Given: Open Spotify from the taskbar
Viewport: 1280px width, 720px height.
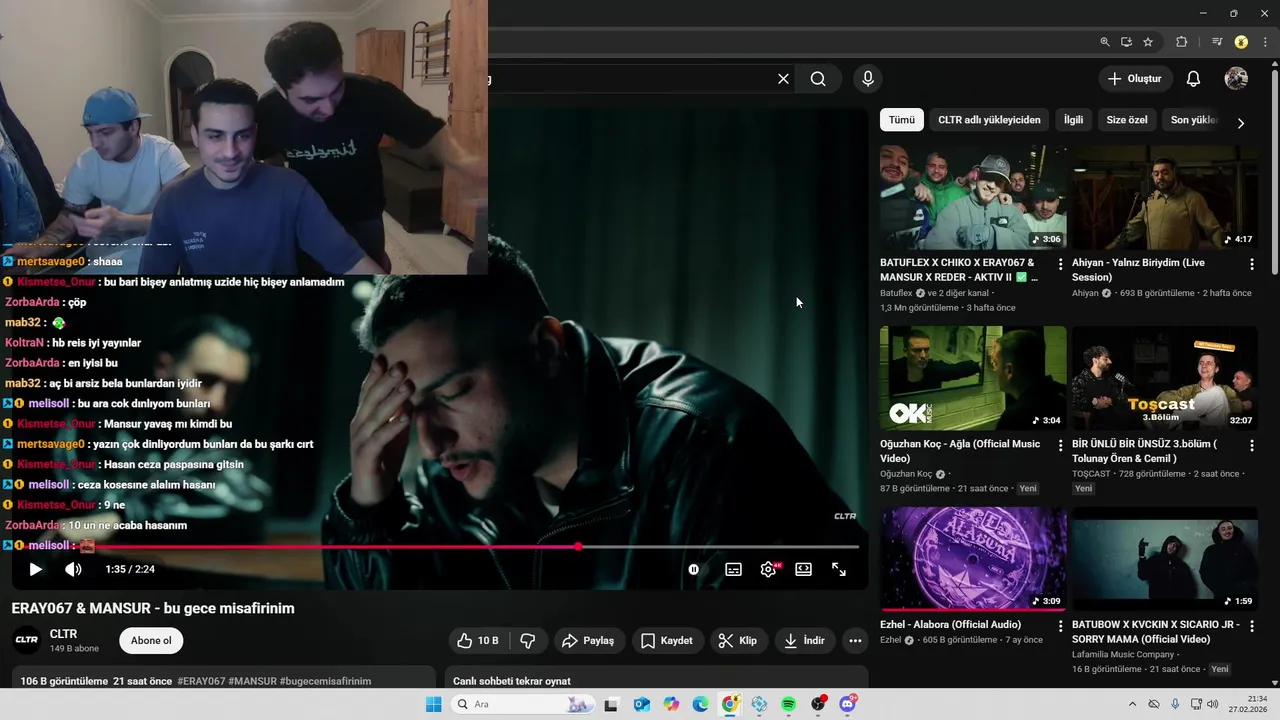Looking at the screenshot, I should (789, 705).
